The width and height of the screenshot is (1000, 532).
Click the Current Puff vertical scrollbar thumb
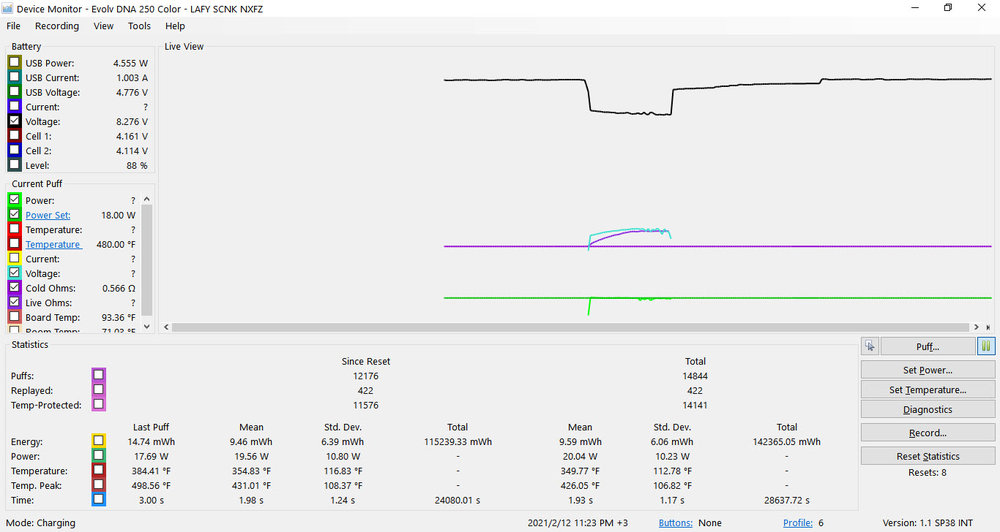[147, 260]
